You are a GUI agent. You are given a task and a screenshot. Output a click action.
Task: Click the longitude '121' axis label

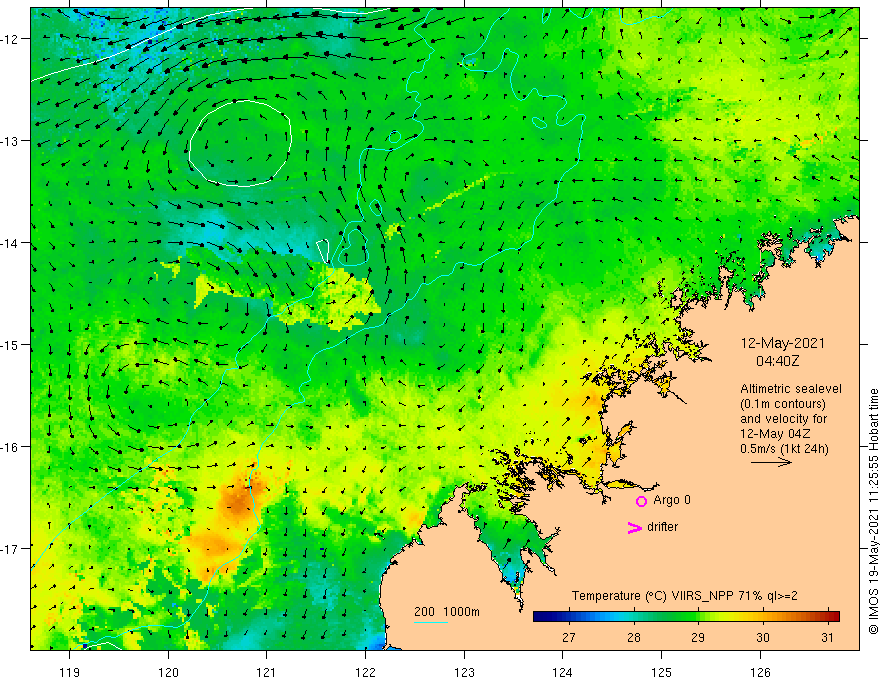pos(267,672)
